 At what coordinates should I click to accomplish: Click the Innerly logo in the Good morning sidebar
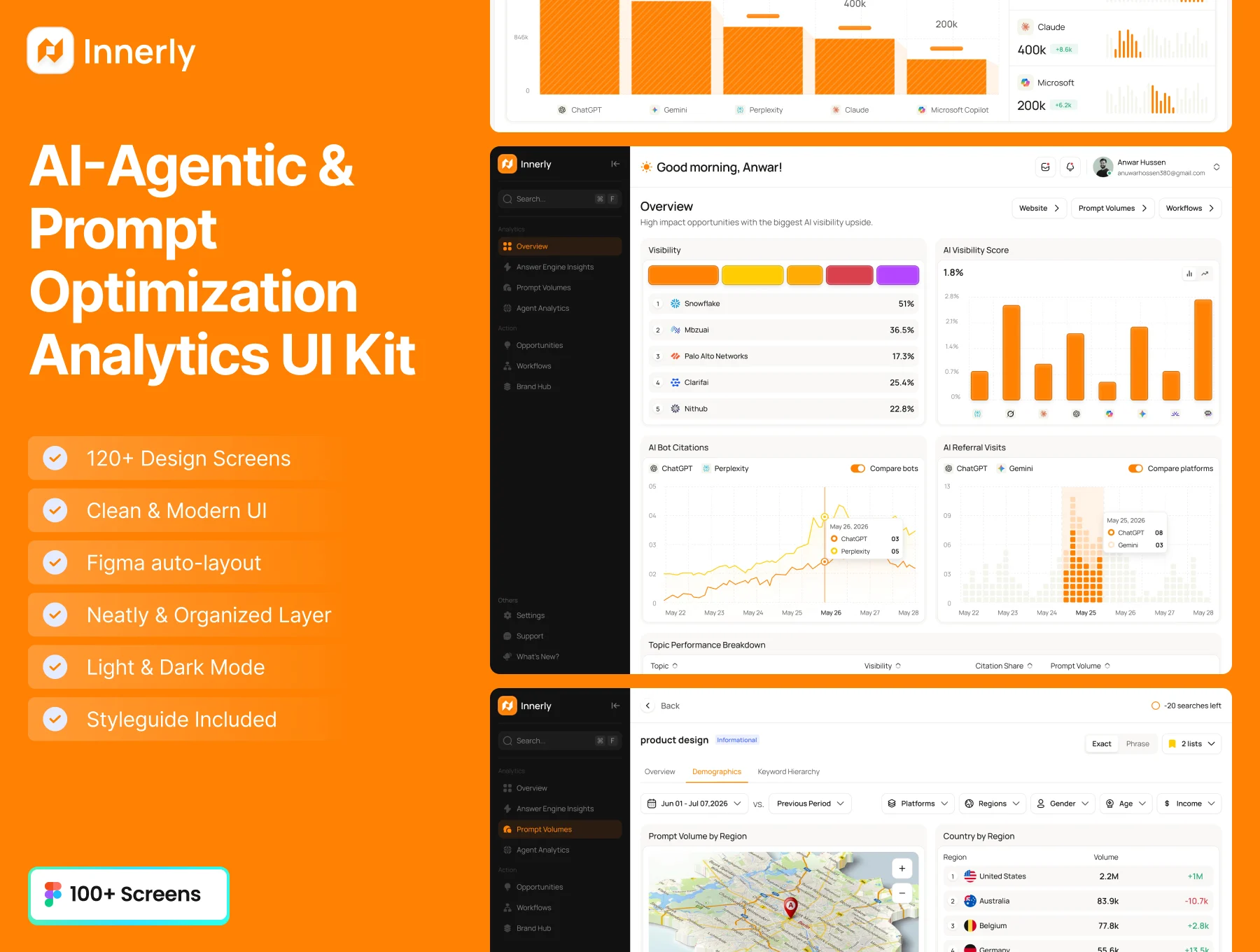click(x=507, y=164)
